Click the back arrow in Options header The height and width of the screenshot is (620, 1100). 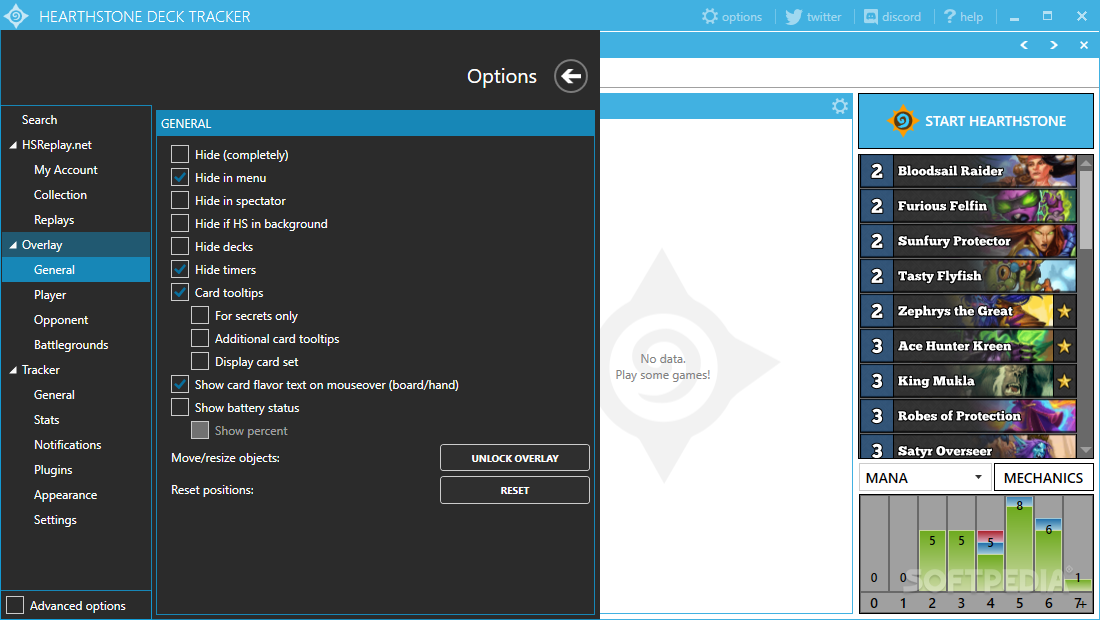coord(571,76)
